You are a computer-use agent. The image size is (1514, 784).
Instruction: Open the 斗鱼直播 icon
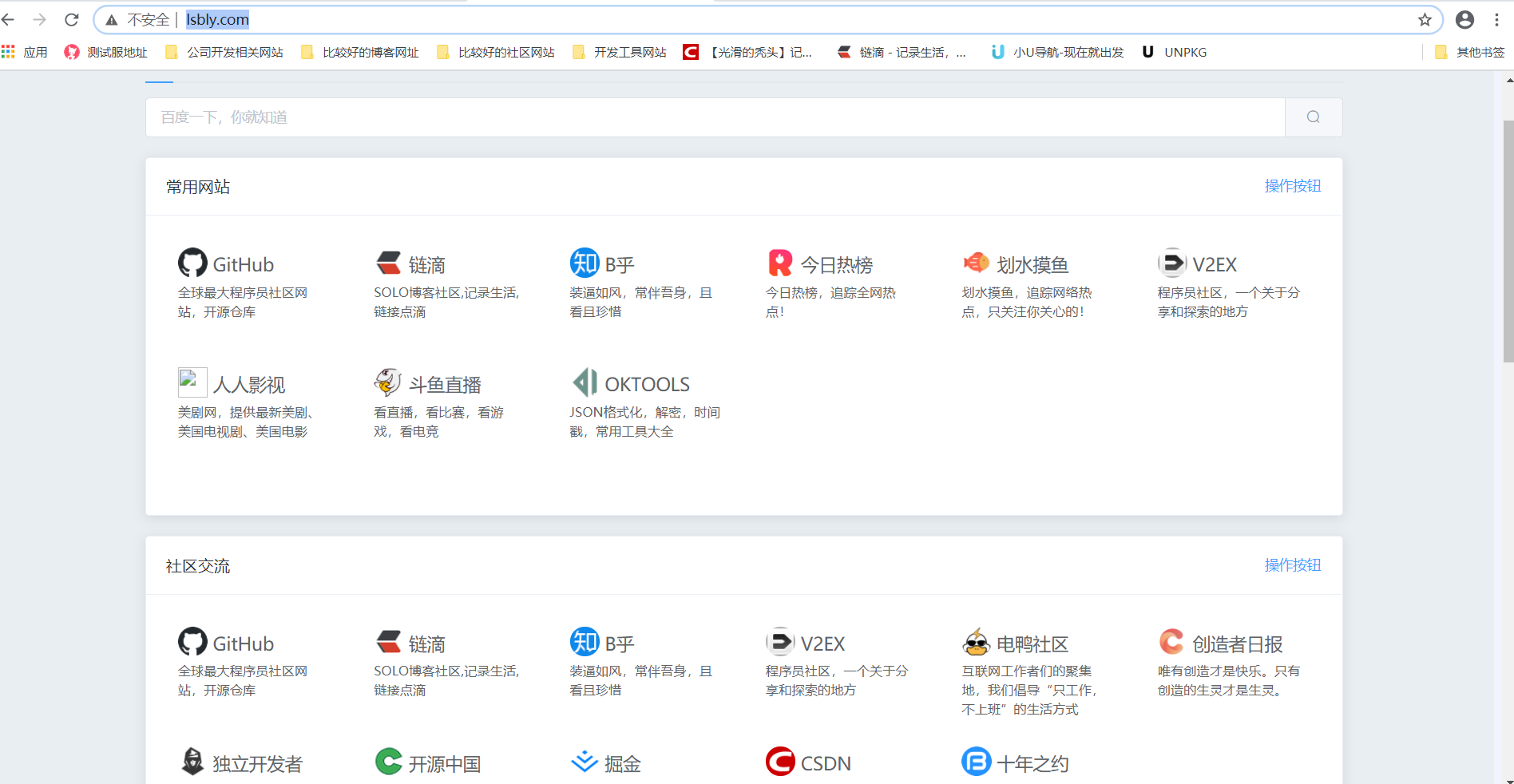click(388, 382)
